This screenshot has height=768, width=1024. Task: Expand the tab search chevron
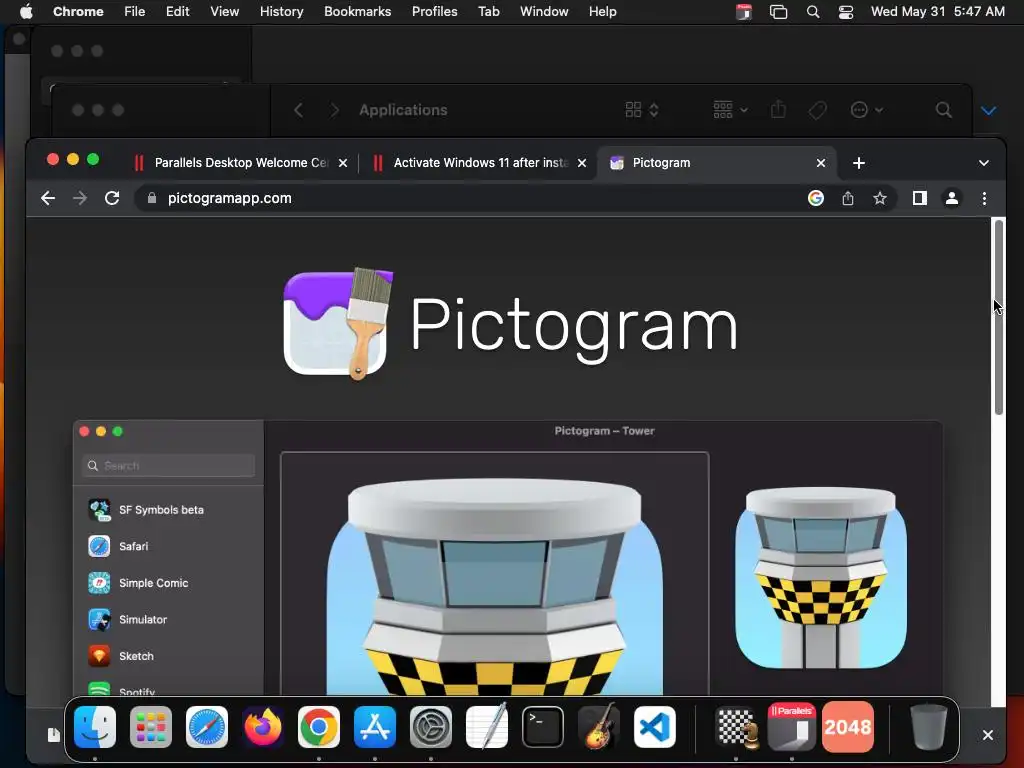984,163
